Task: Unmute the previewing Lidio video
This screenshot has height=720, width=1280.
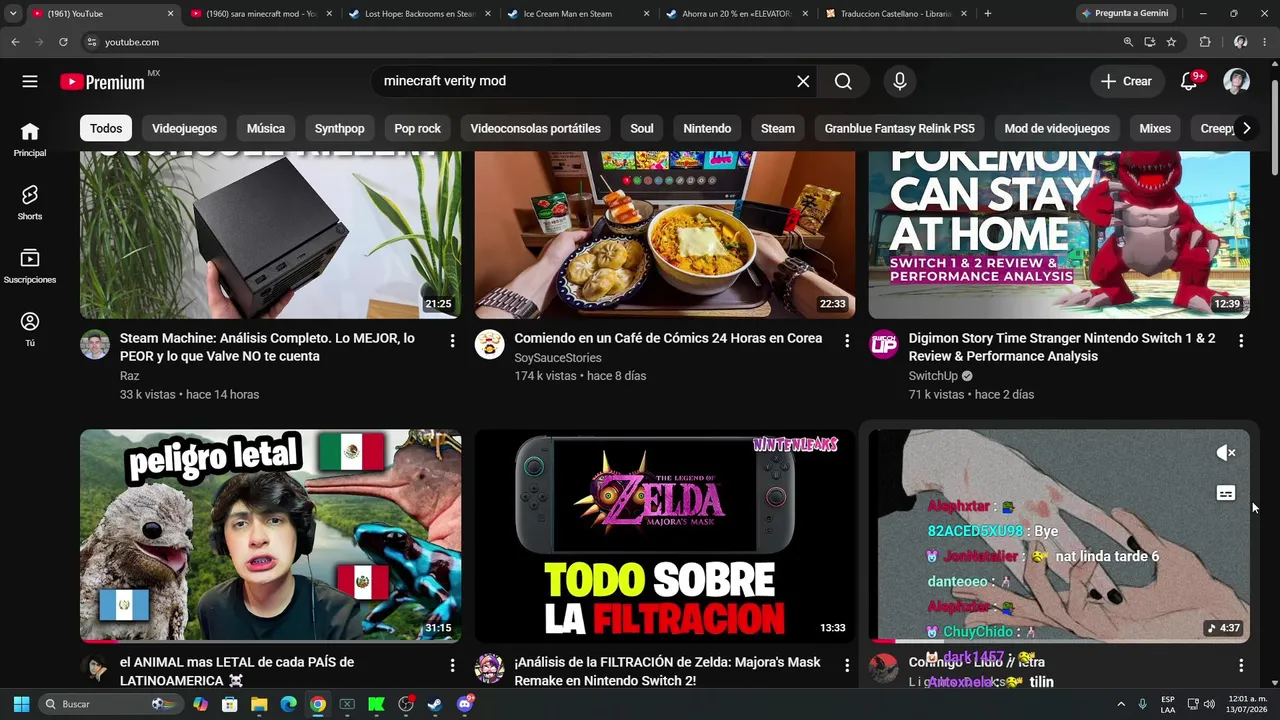Action: pyautogui.click(x=1226, y=453)
